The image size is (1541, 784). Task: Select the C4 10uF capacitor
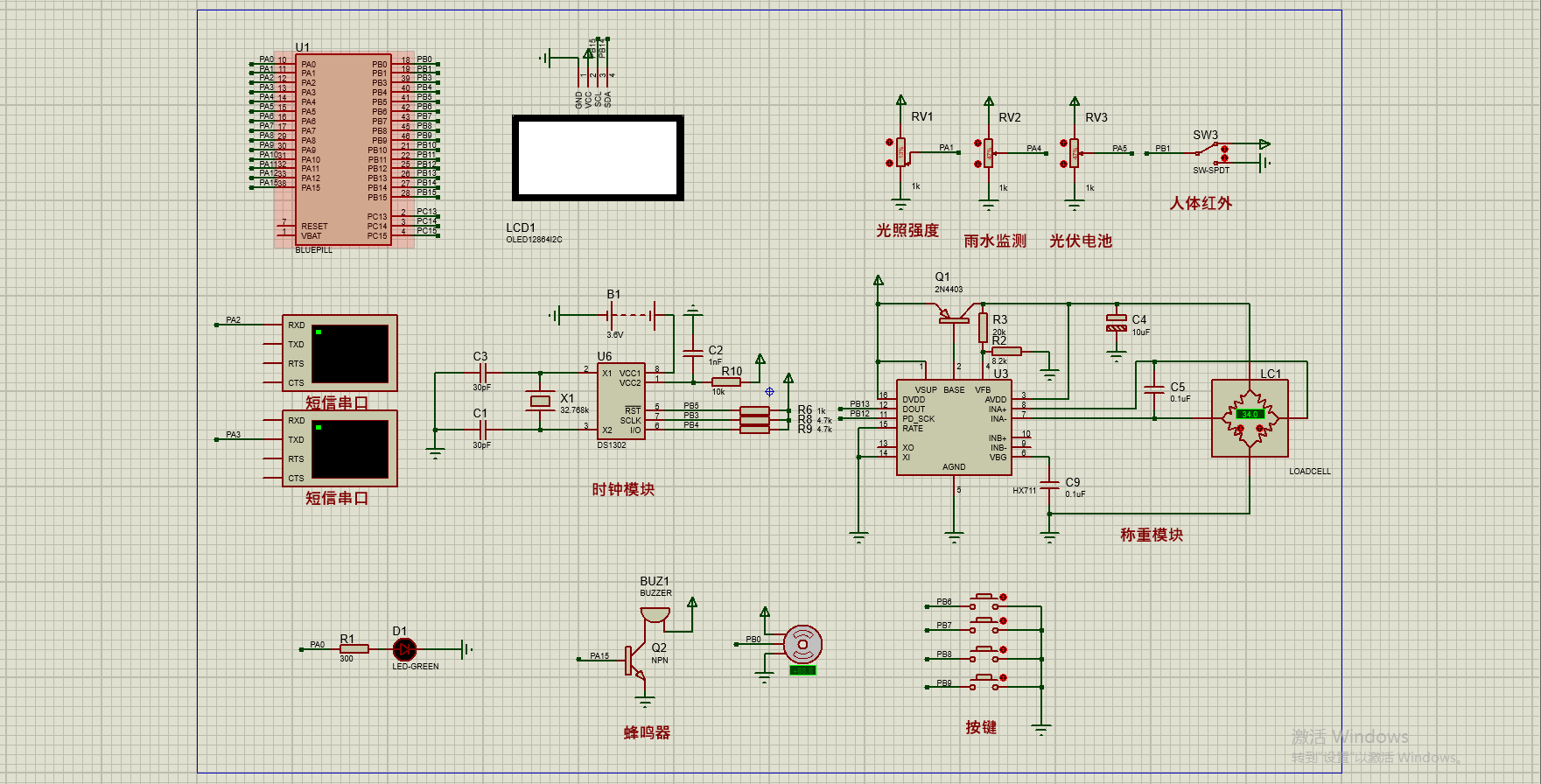coord(1116,322)
